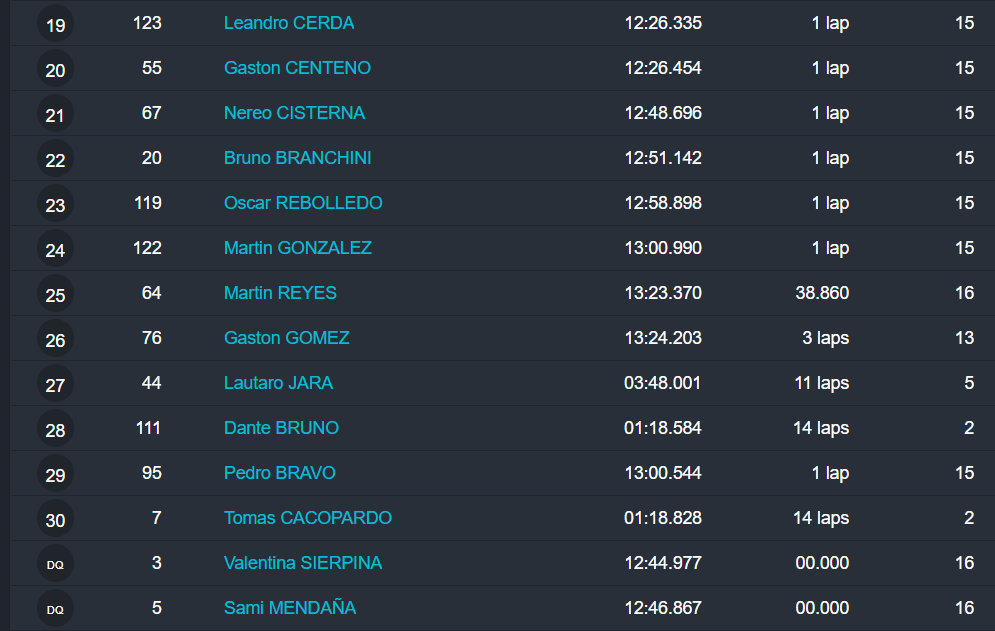Click the position 30 circle badge
This screenshot has width=995, height=631.
(x=55, y=519)
